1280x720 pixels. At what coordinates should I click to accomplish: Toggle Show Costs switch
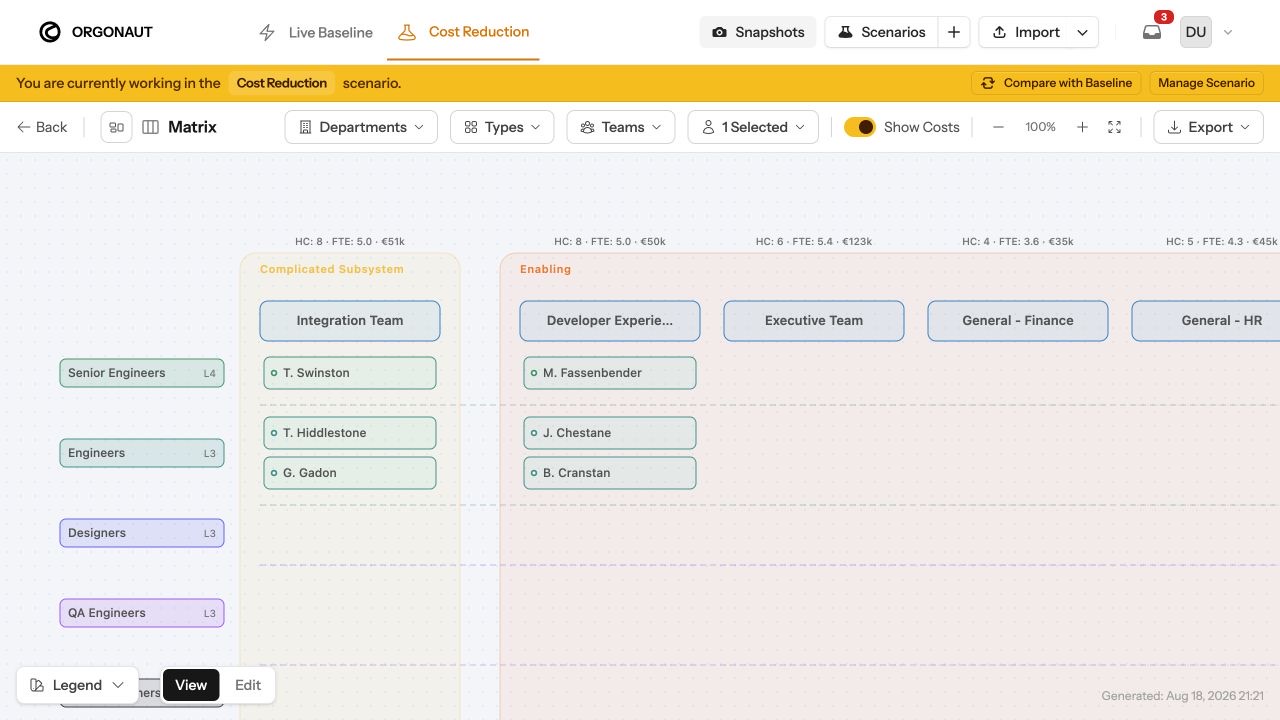point(860,127)
